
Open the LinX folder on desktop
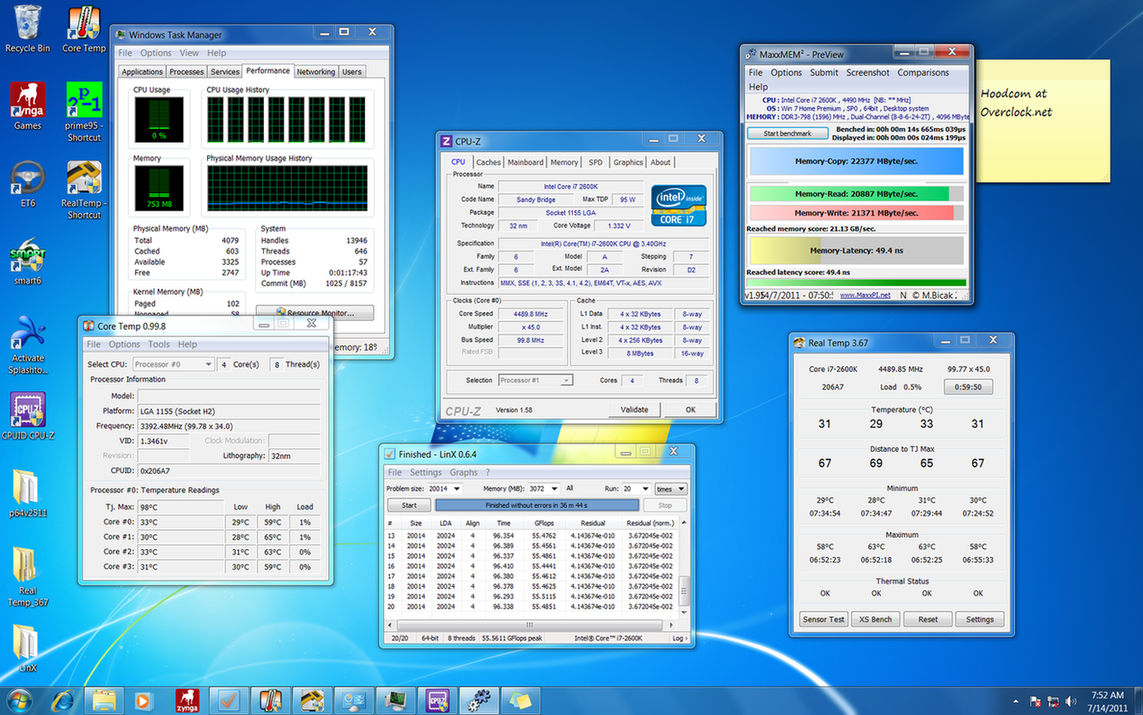coord(28,649)
